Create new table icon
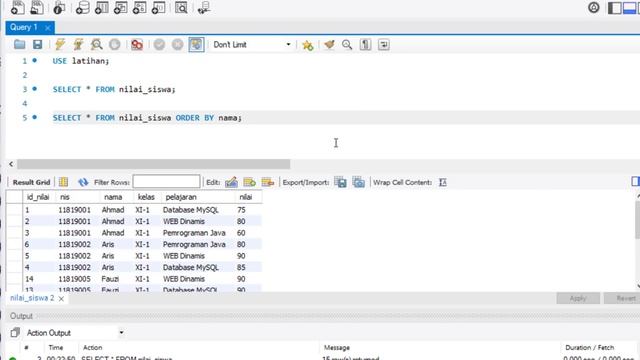The height and width of the screenshot is (360, 640). (x=101, y=7)
